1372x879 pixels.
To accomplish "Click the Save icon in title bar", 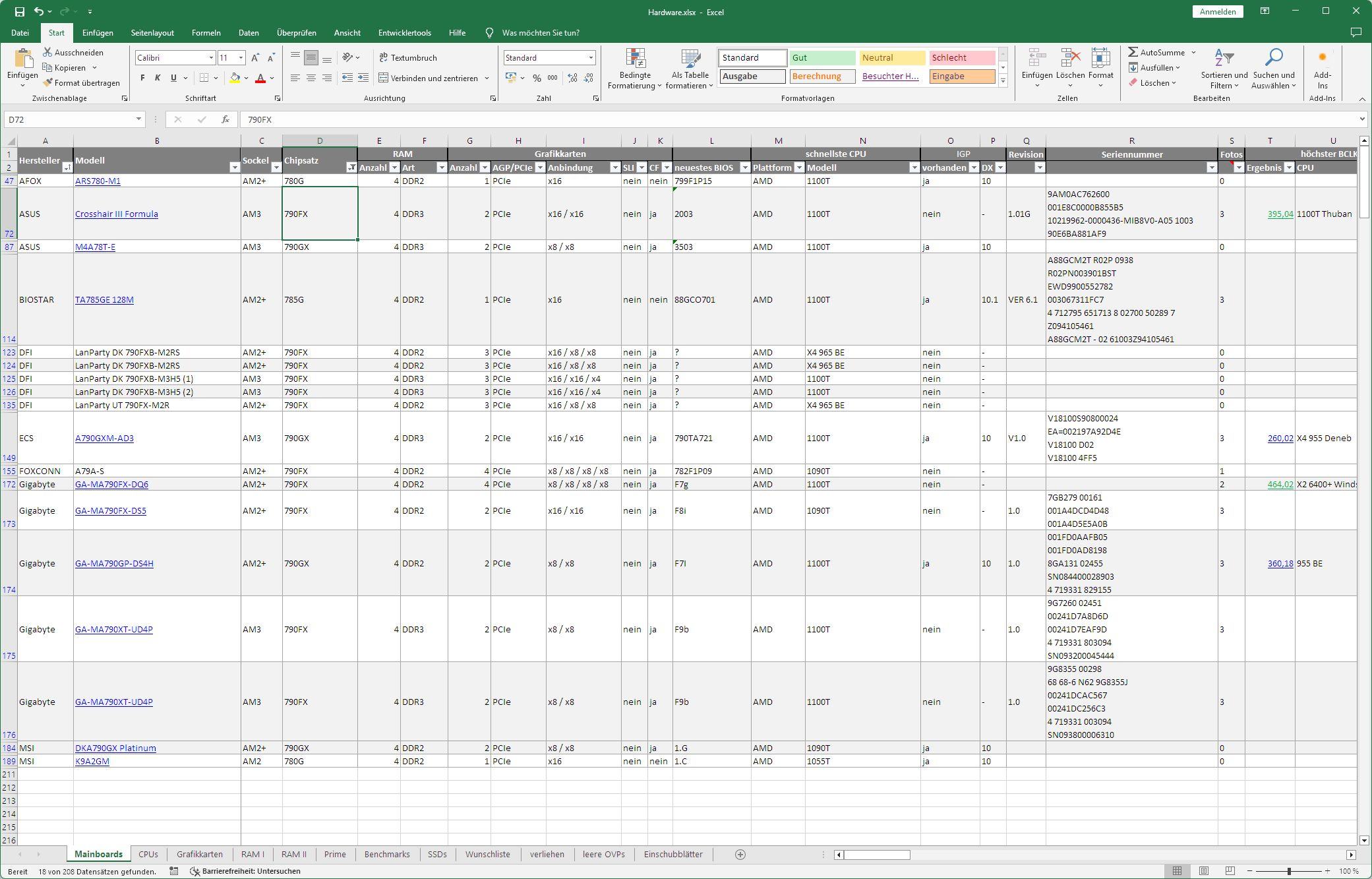I will coord(20,12).
